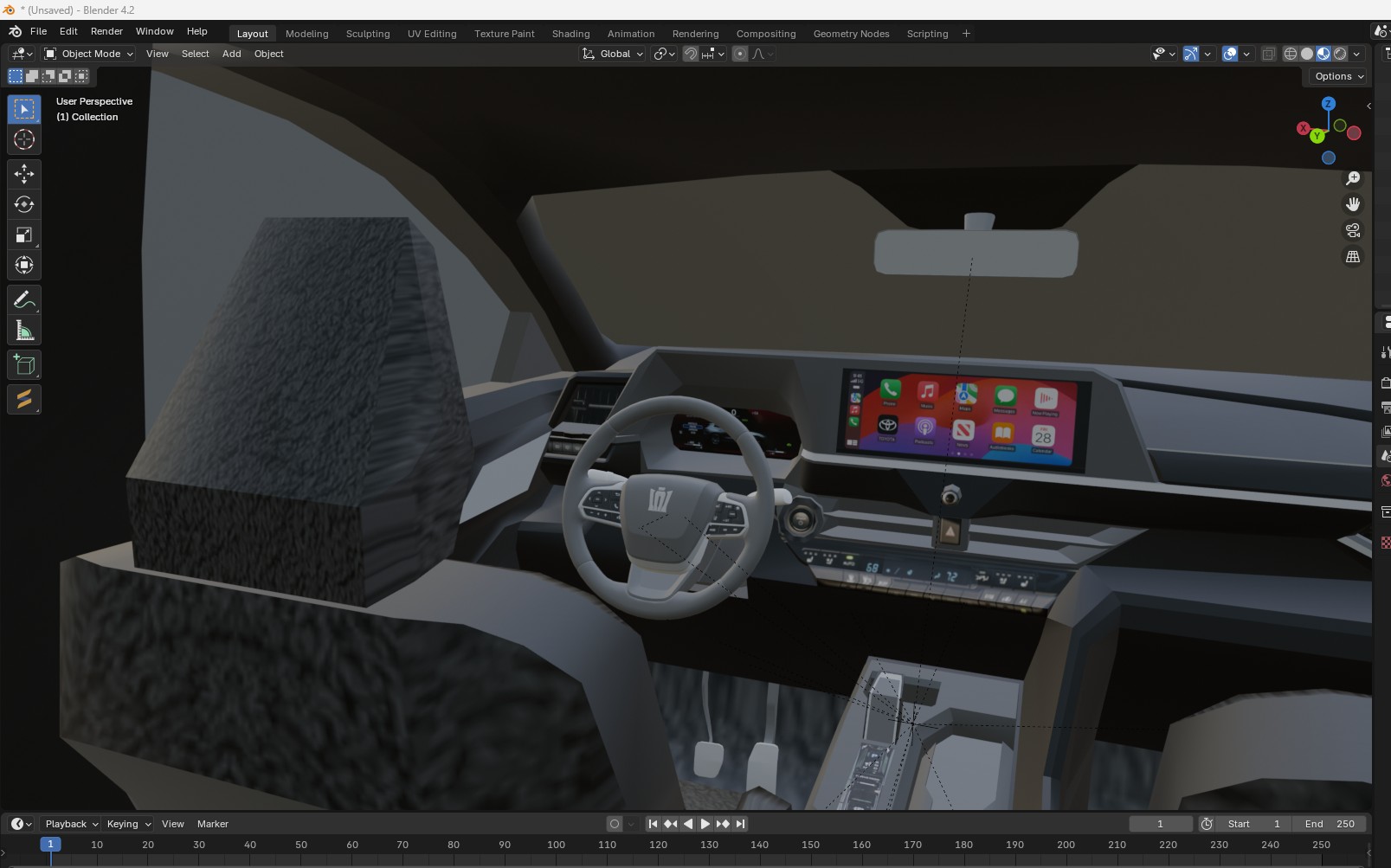Toggle snapping magnet in header
The image size is (1391, 868).
point(691,54)
